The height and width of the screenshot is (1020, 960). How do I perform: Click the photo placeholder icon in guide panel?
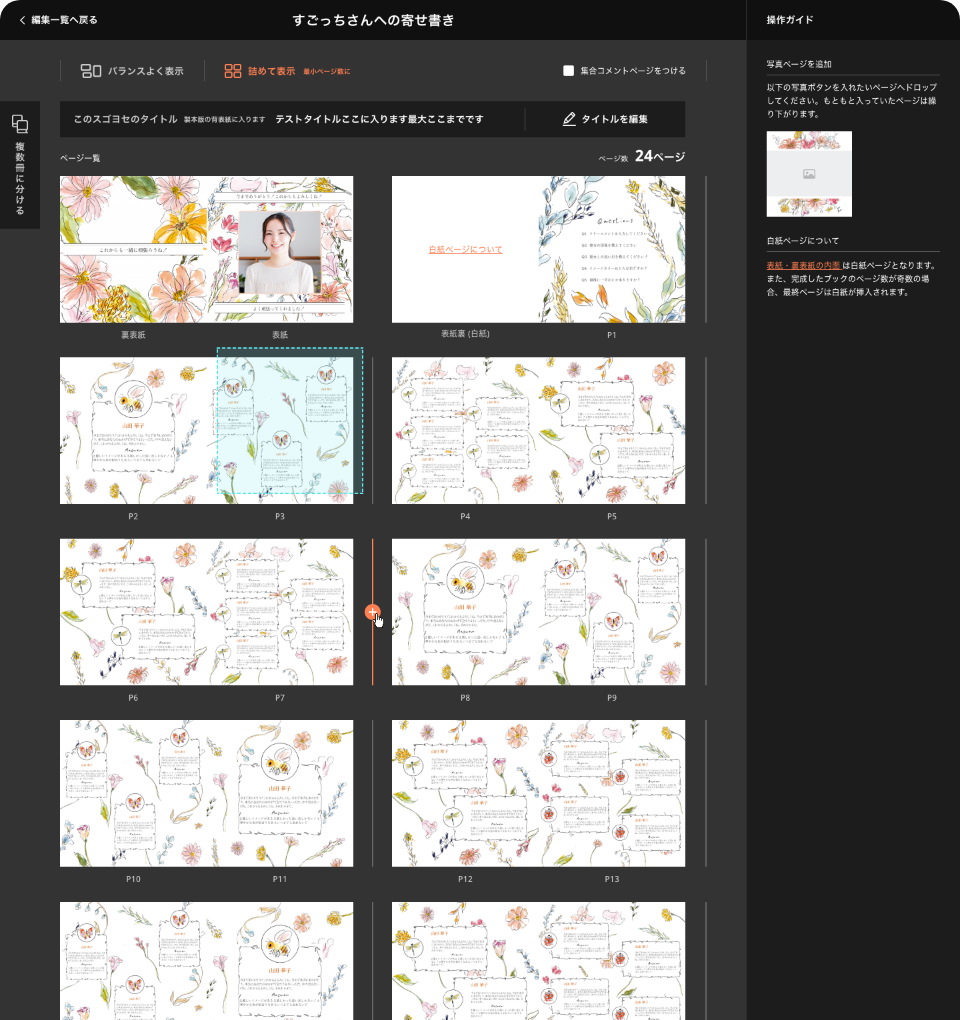tap(809, 174)
